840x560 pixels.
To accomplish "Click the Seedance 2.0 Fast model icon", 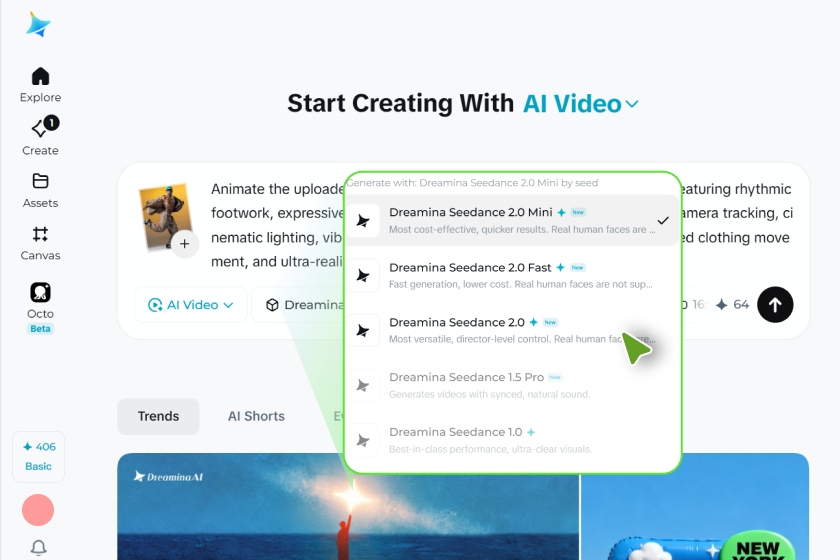I will [x=363, y=275].
